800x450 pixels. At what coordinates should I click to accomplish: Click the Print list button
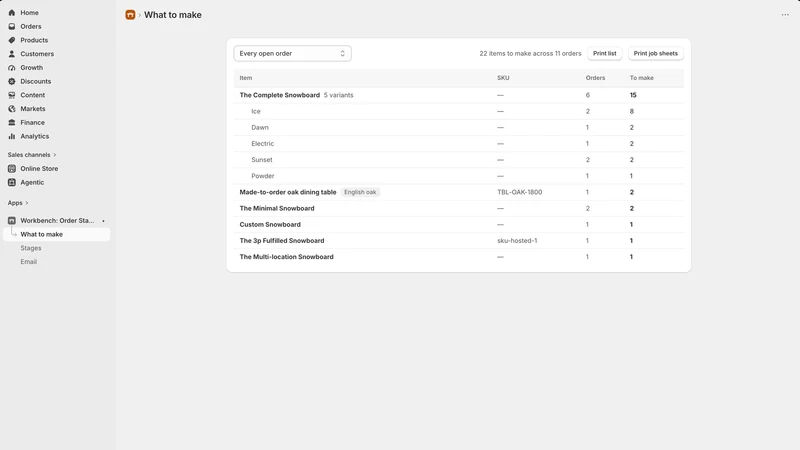pyautogui.click(x=605, y=54)
